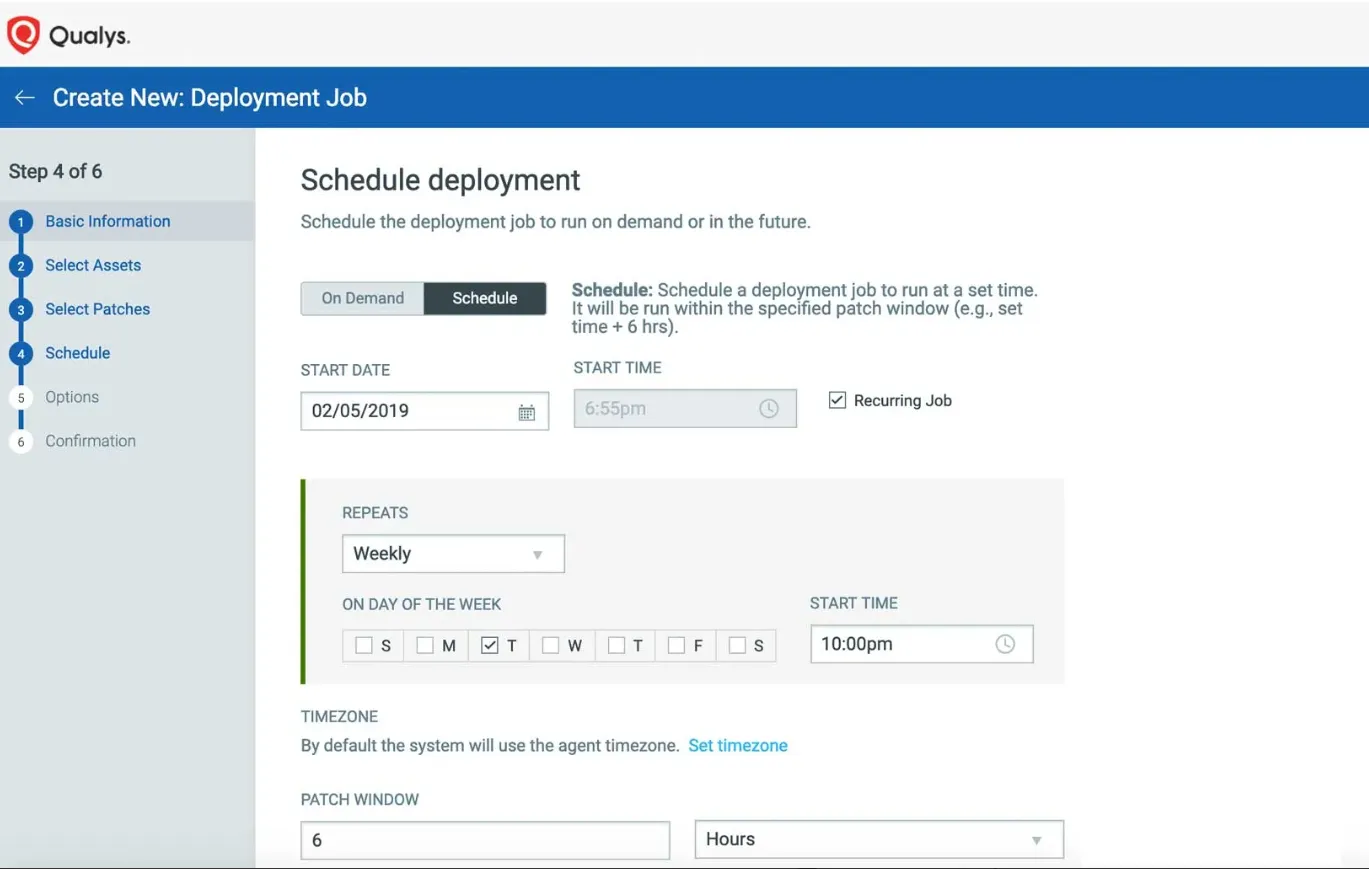Uncheck the Recurring Job checkbox
The height and width of the screenshot is (869, 1369).
(x=837, y=400)
